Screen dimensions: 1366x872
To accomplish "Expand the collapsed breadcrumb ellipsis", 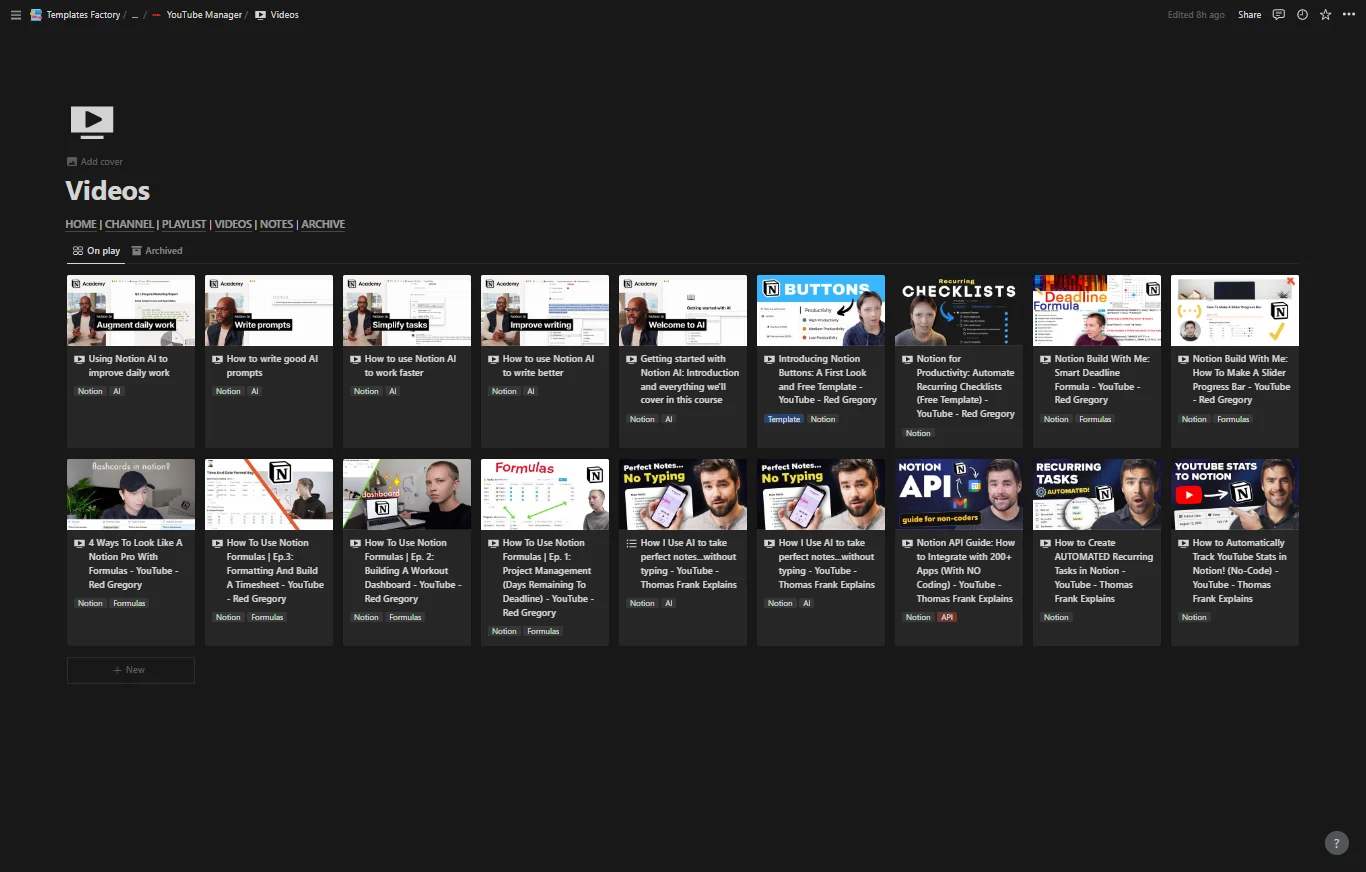I will (135, 15).
